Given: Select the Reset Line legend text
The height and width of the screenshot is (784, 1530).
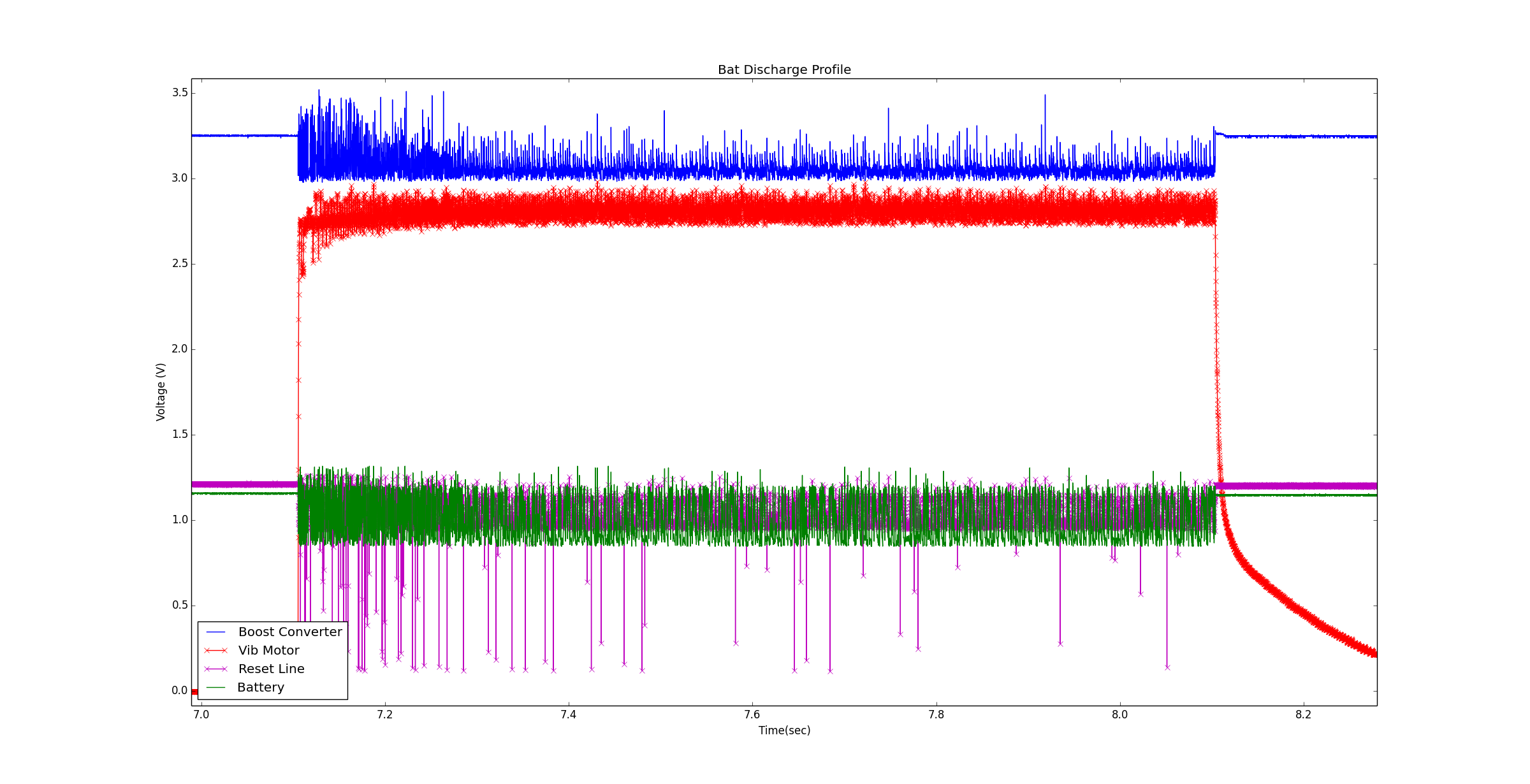Looking at the screenshot, I should 271,669.
